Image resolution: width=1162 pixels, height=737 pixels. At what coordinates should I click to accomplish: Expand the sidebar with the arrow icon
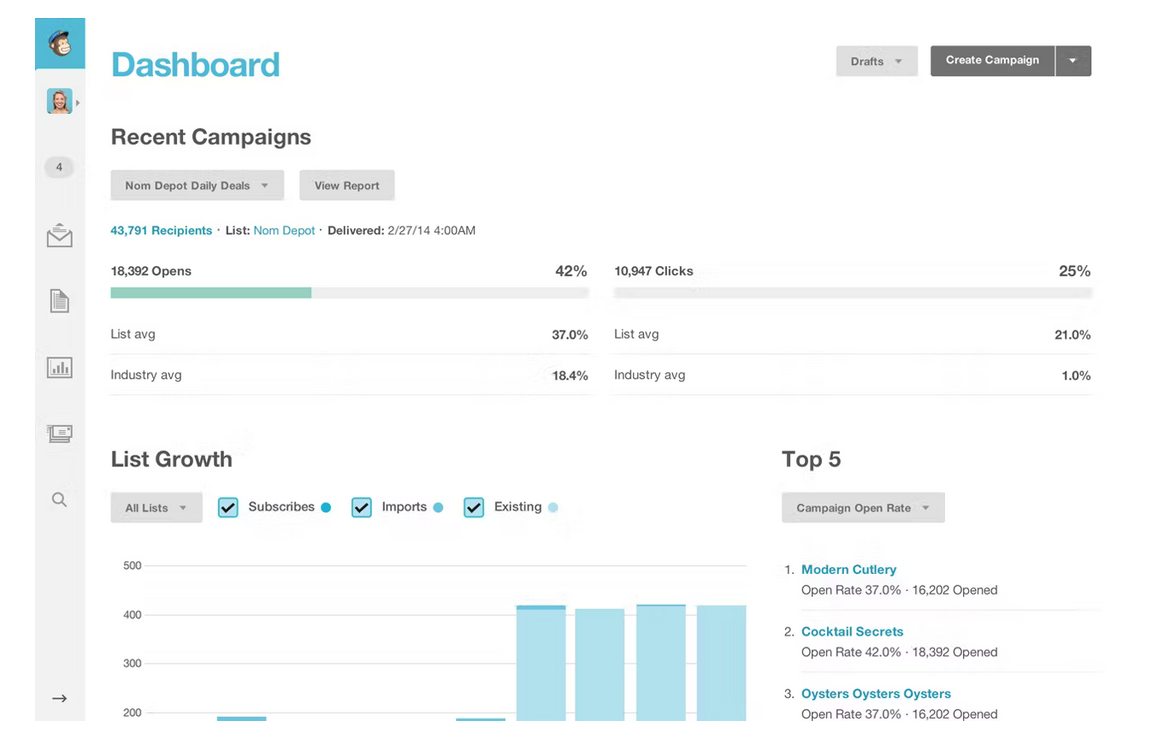pos(59,698)
